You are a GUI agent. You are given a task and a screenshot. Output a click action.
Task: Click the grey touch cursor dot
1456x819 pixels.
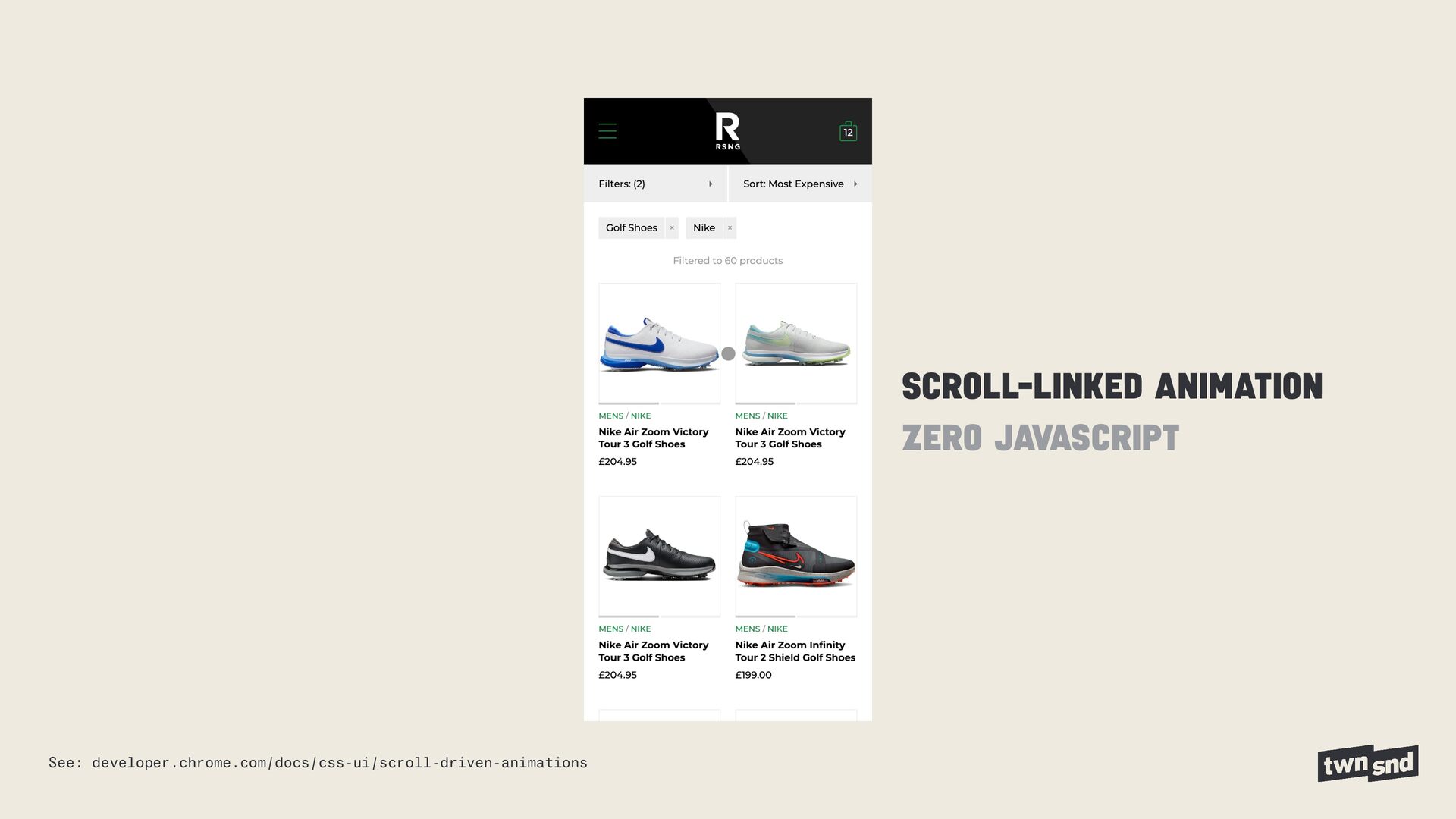[x=728, y=353]
